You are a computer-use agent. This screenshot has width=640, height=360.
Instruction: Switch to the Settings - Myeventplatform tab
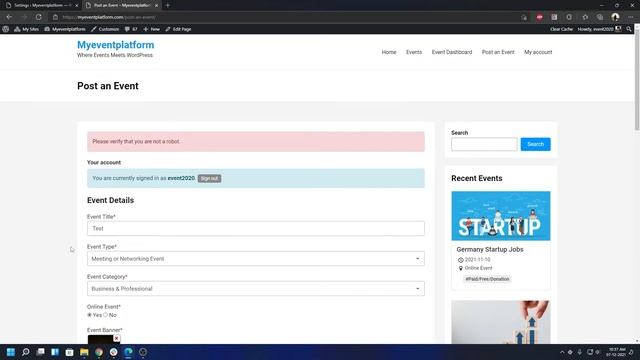[41, 6]
